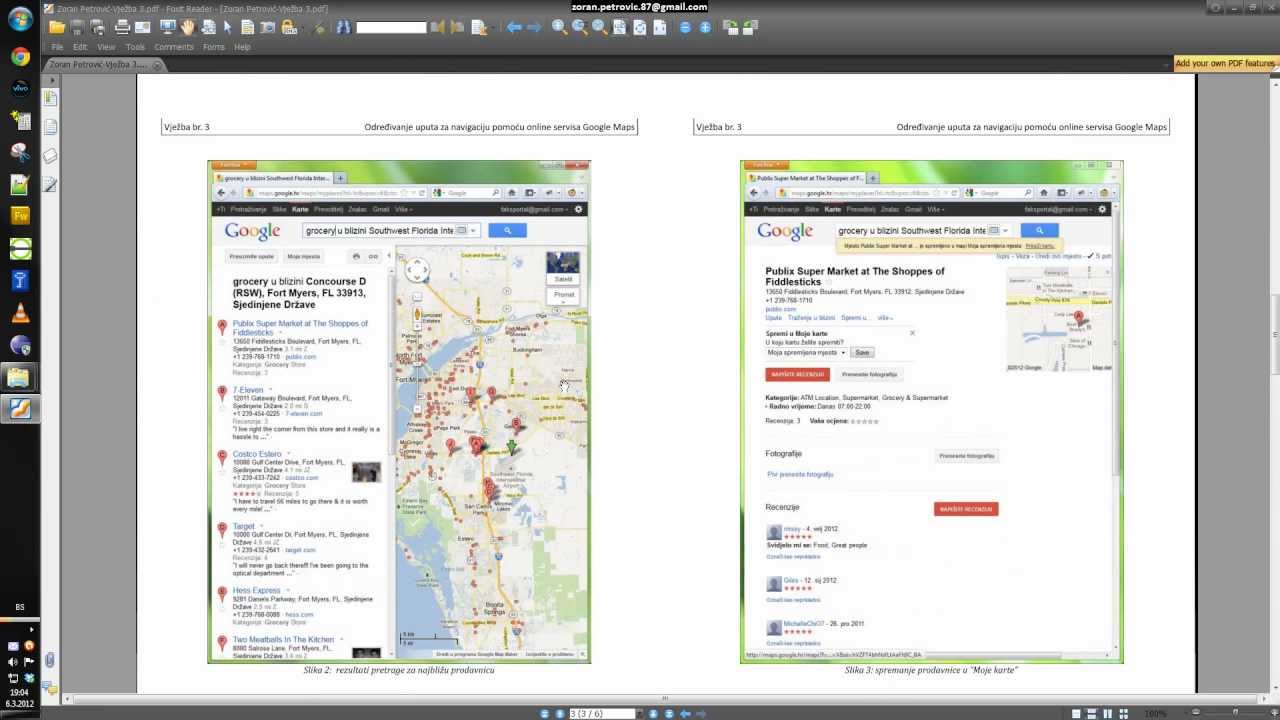
Task: Click the search text field in toolbar
Action: tap(391, 27)
